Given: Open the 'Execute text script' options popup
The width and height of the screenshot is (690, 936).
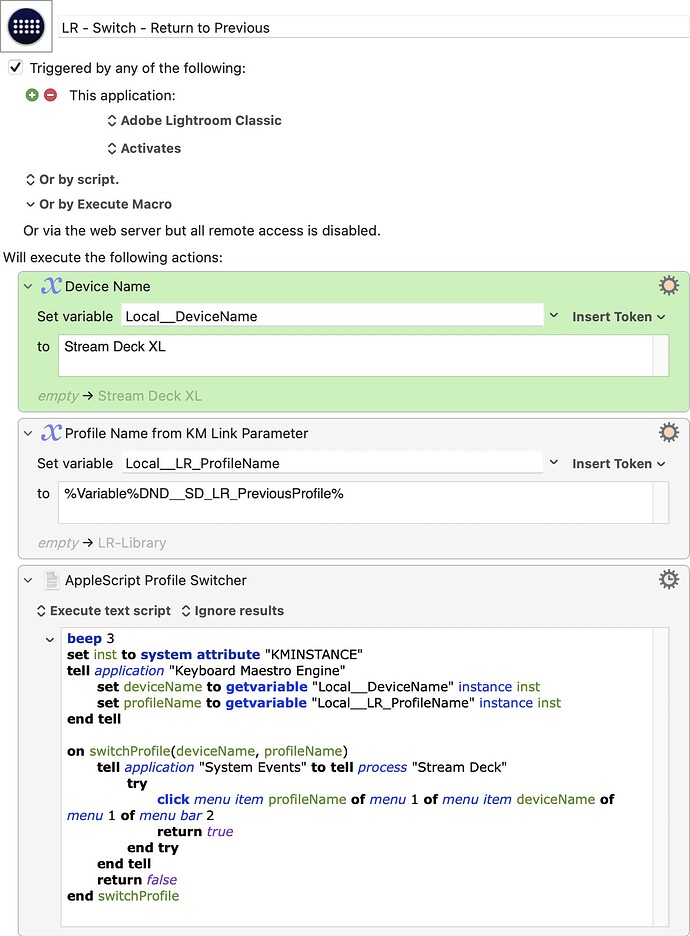Looking at the screenshot, I should (x=103, y=611).
